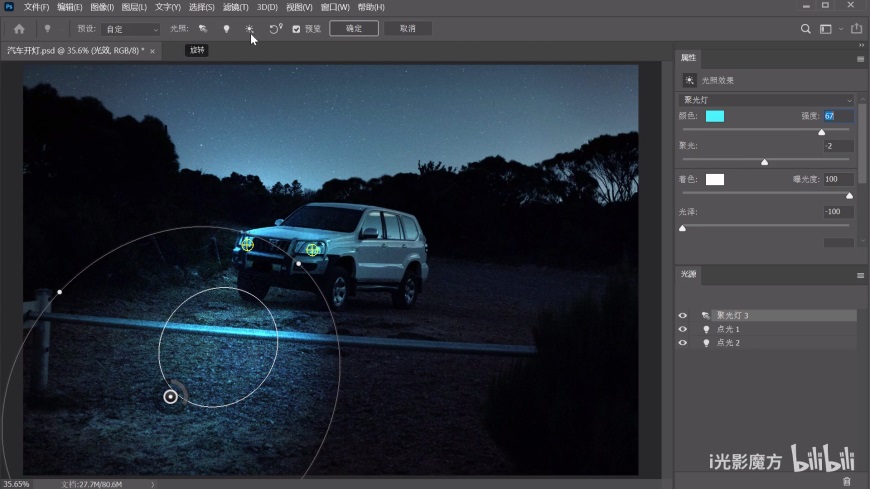
Task: Open the 3D(D) menu
Action: coord(267,7)
